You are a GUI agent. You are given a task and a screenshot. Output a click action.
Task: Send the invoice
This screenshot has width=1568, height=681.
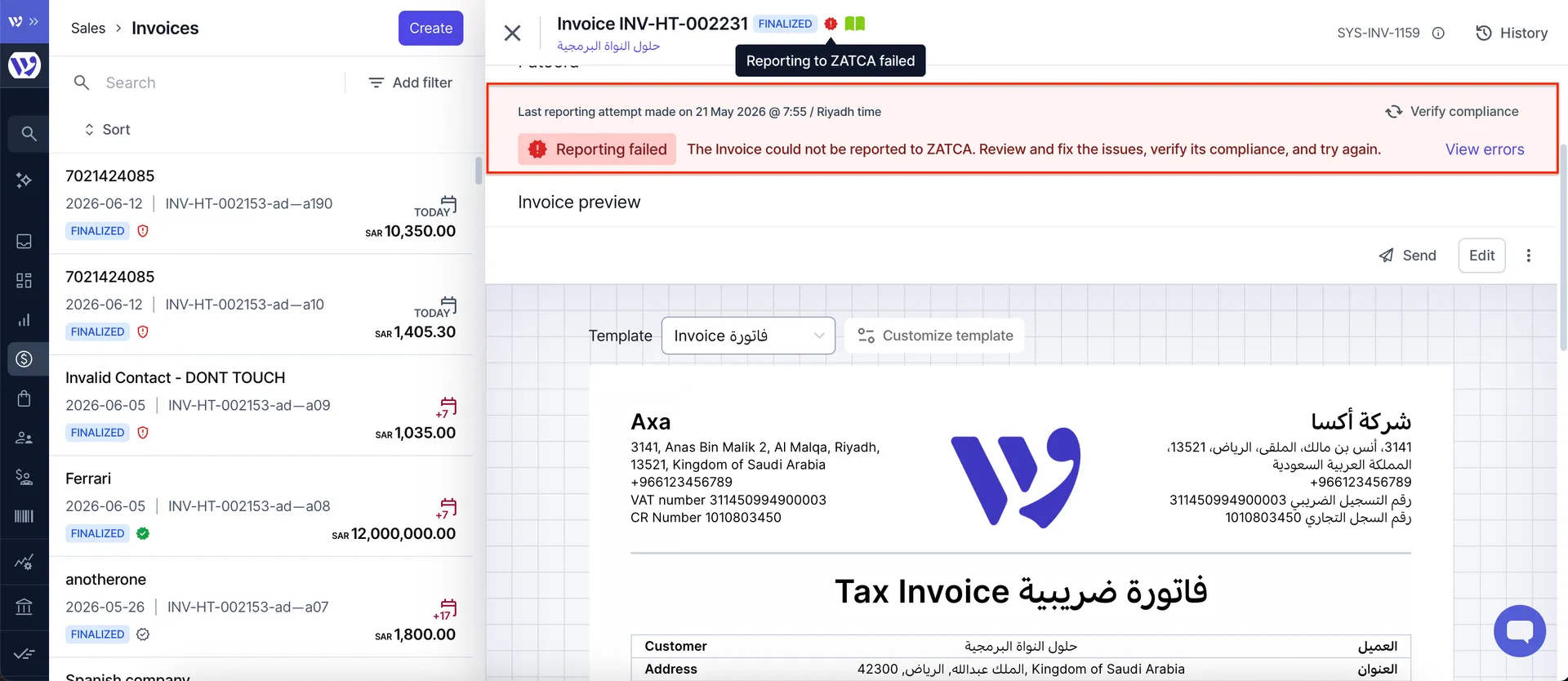click(1408, 256)
